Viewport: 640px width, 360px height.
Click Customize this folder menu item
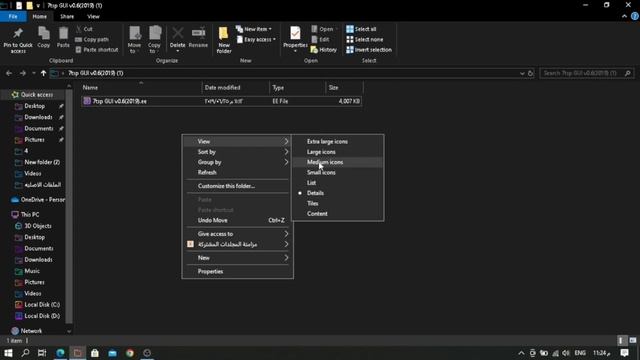(238, 186)
